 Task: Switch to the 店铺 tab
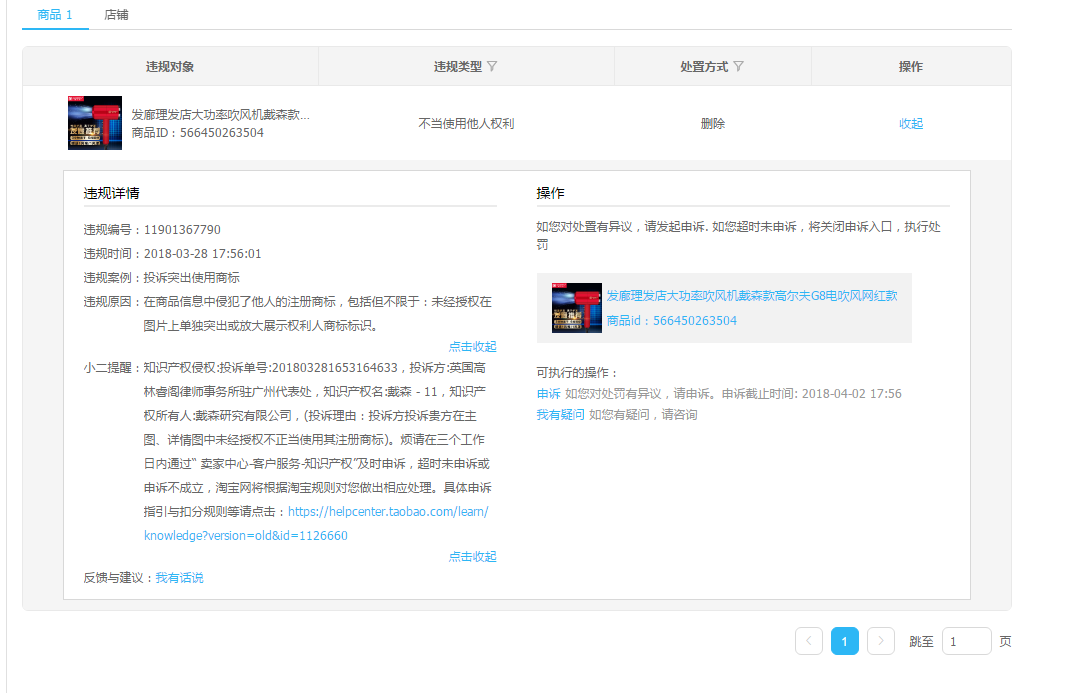[116, 15]
